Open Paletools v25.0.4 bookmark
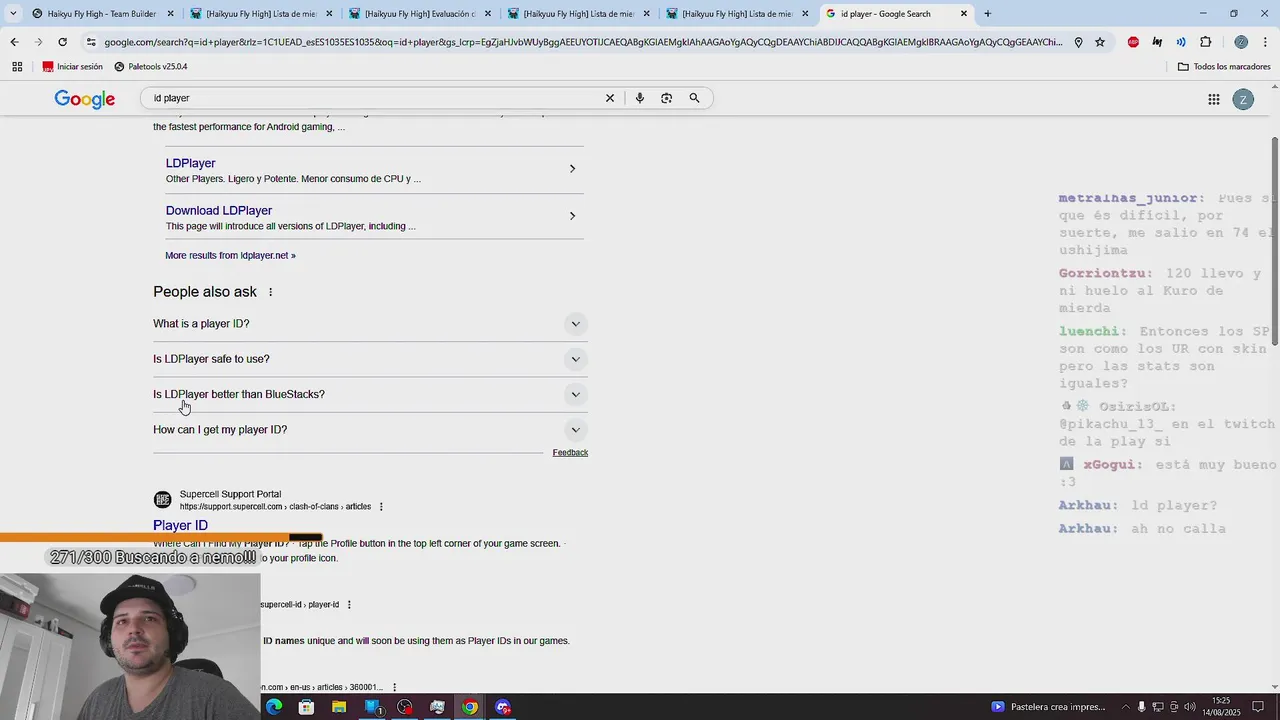 (x=150, y=67)
